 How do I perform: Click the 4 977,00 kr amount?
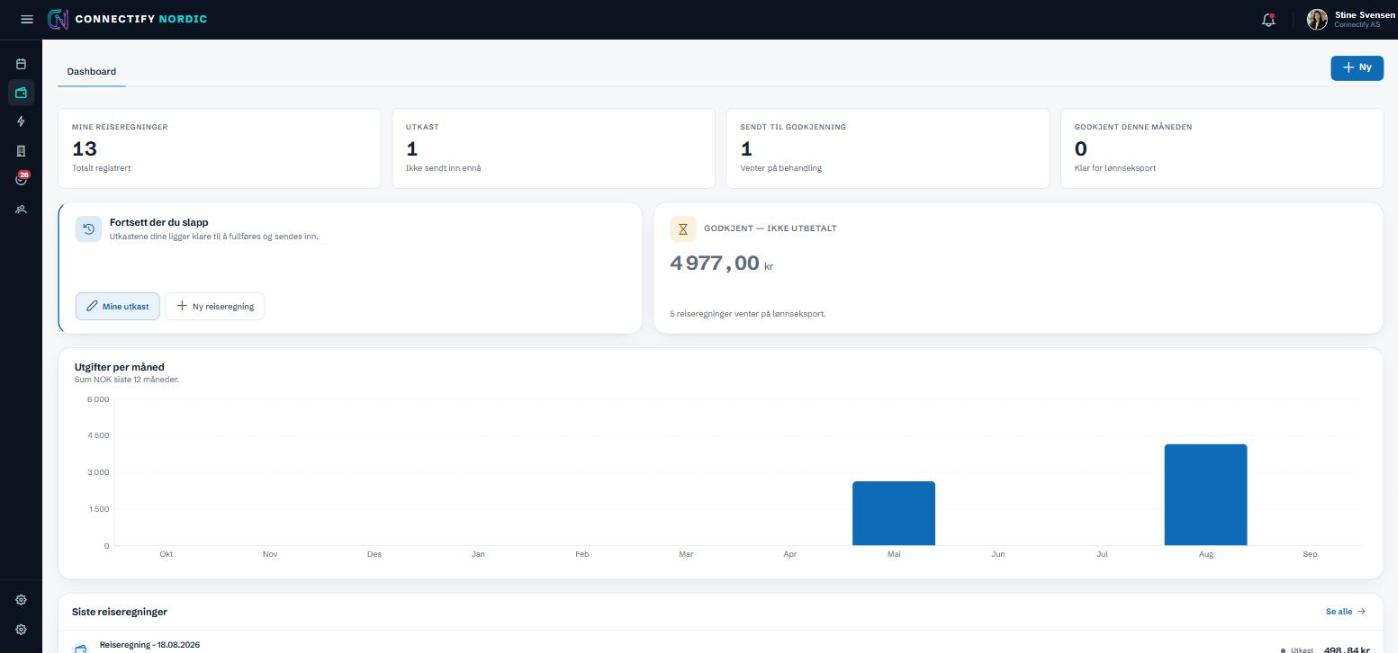(x=721, y=264)
